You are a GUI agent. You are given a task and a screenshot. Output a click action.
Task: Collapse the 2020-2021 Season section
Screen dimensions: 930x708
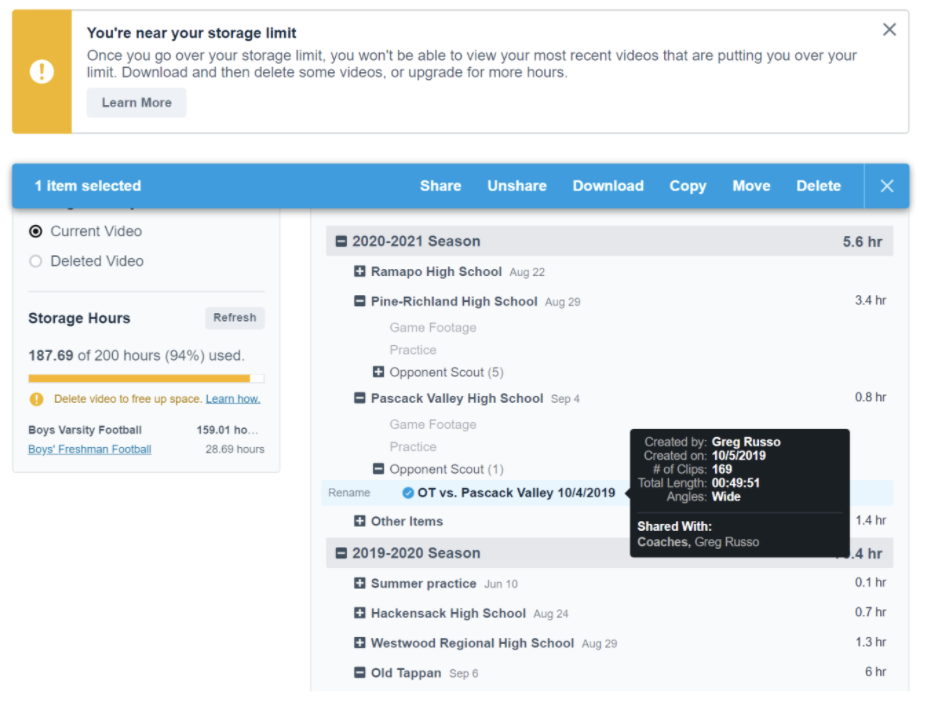[341, 242]
